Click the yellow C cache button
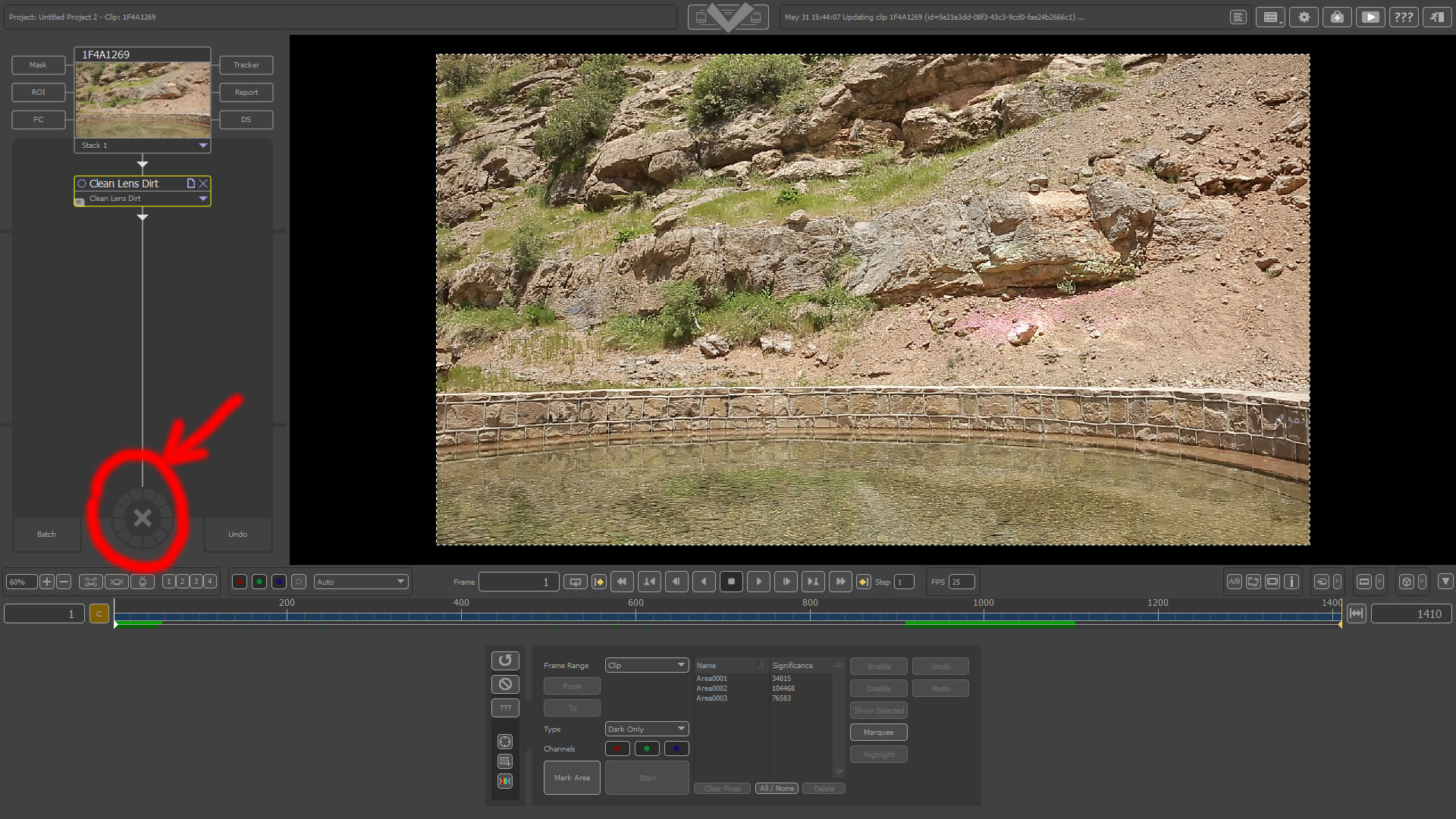 [x=99, y=614]
